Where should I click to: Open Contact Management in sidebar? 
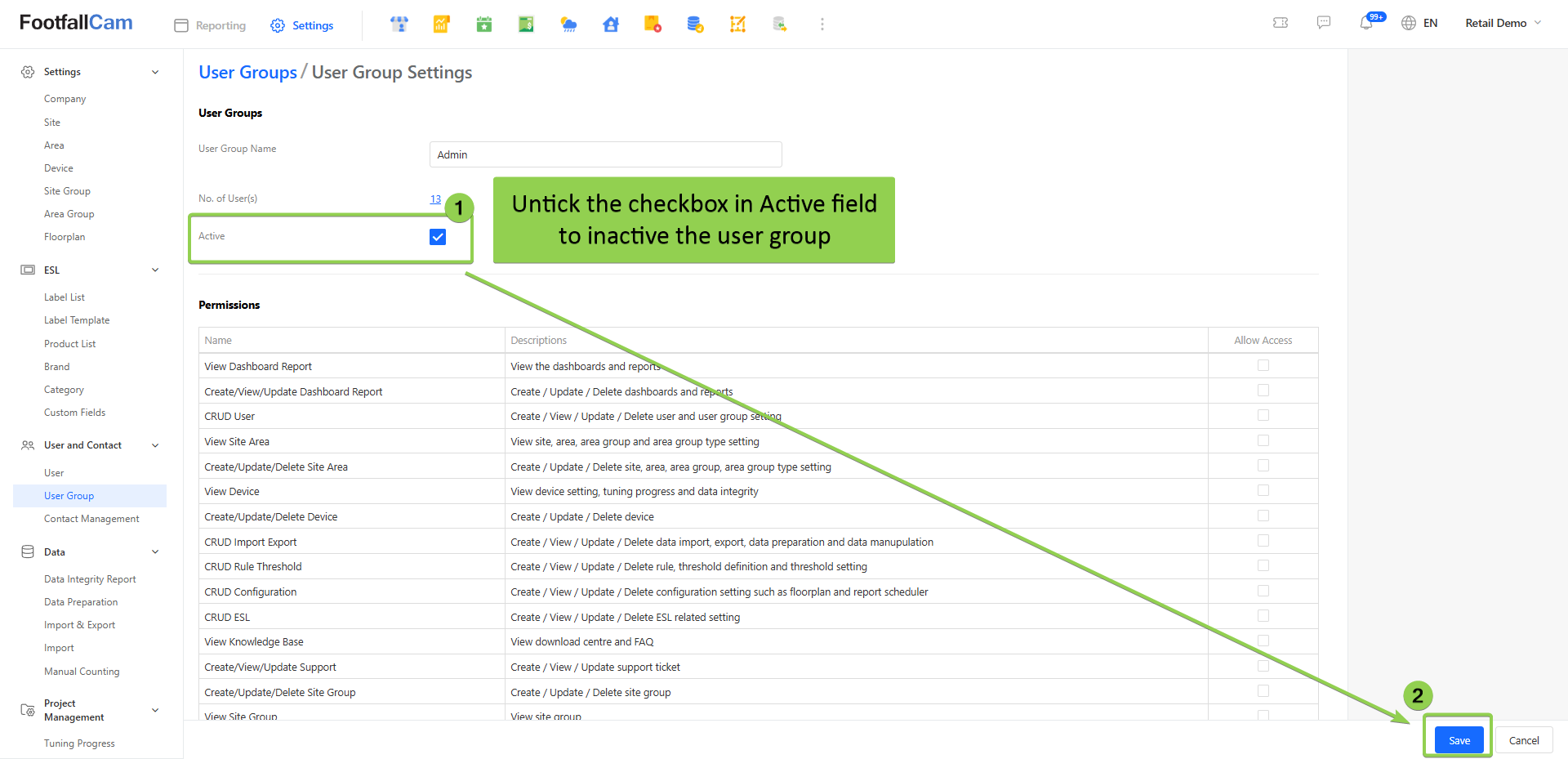pos(91,519)
